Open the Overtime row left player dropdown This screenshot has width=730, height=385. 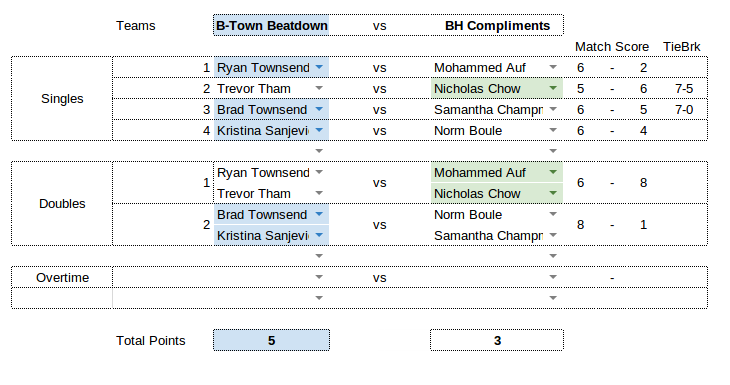click(x=319, y=277)
